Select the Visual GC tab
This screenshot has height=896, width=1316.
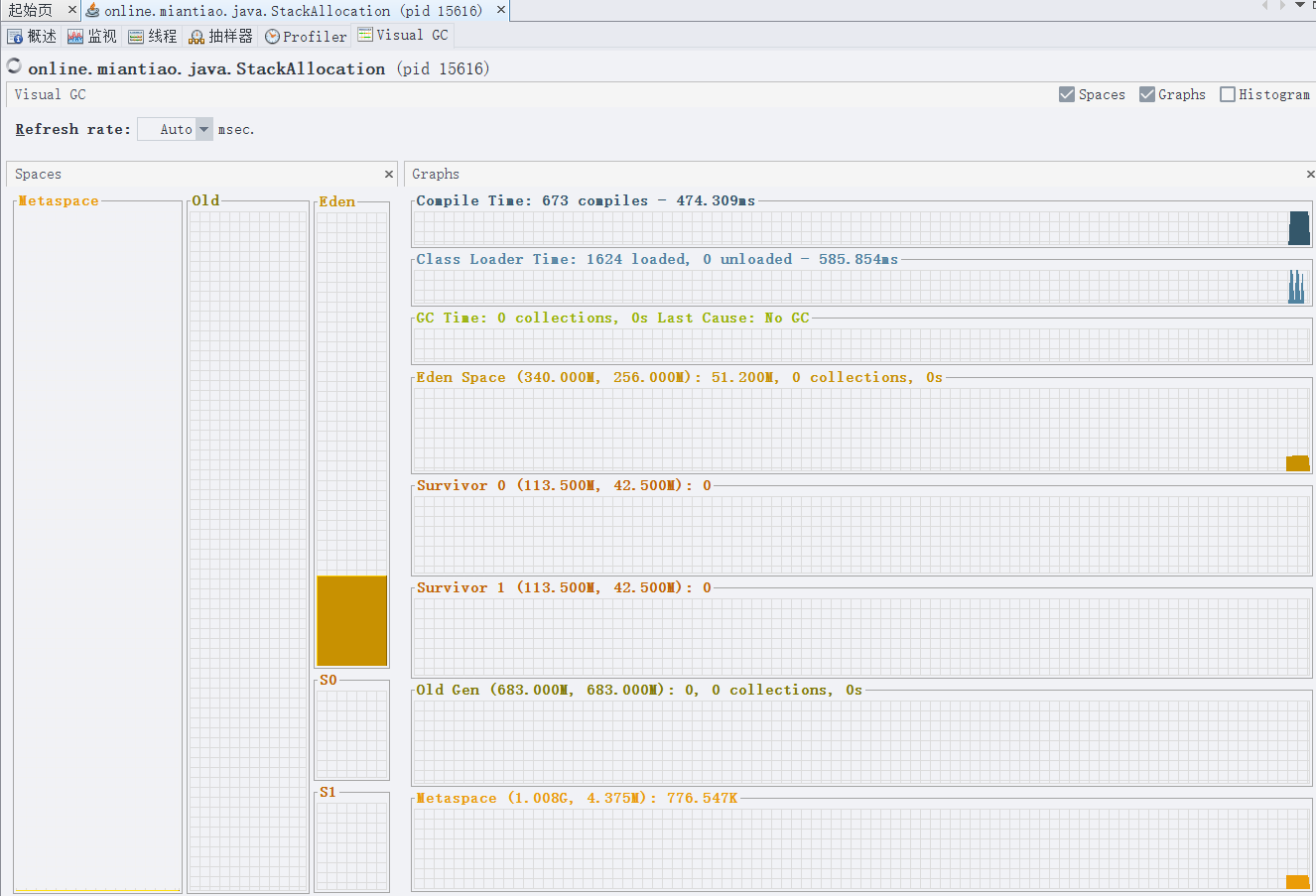coord(403,35)
